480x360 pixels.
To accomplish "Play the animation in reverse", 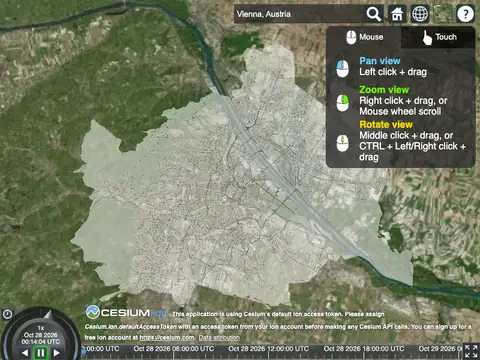I will pyautogui.click(x=25, y=353).
